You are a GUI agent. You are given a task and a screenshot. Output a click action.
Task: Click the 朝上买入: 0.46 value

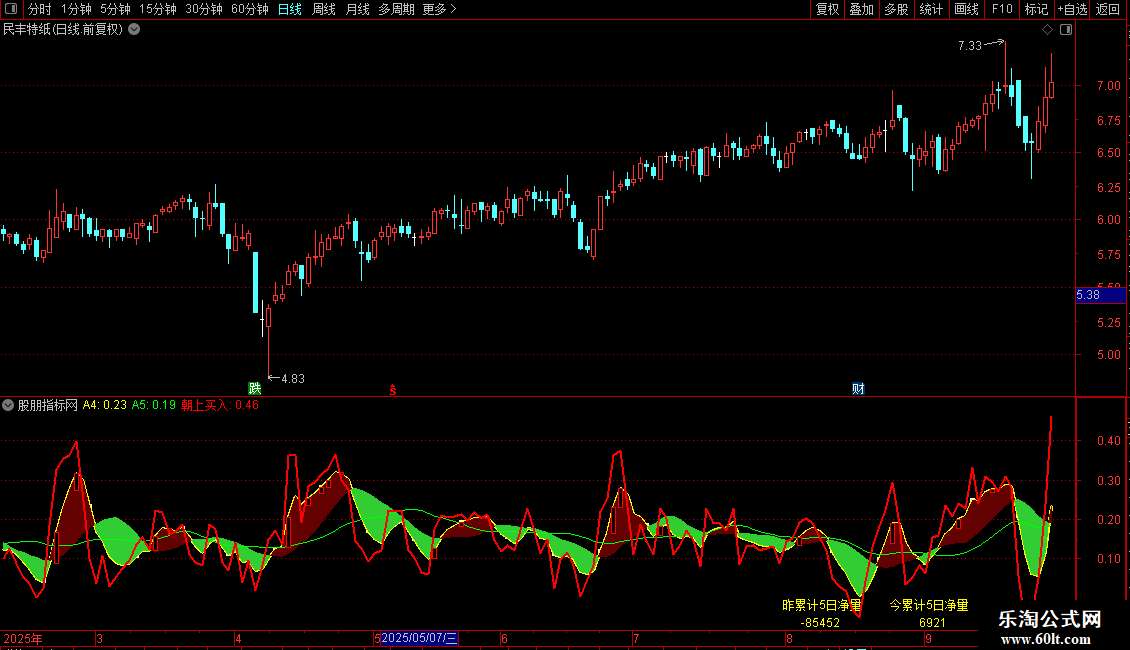(220, 405)
